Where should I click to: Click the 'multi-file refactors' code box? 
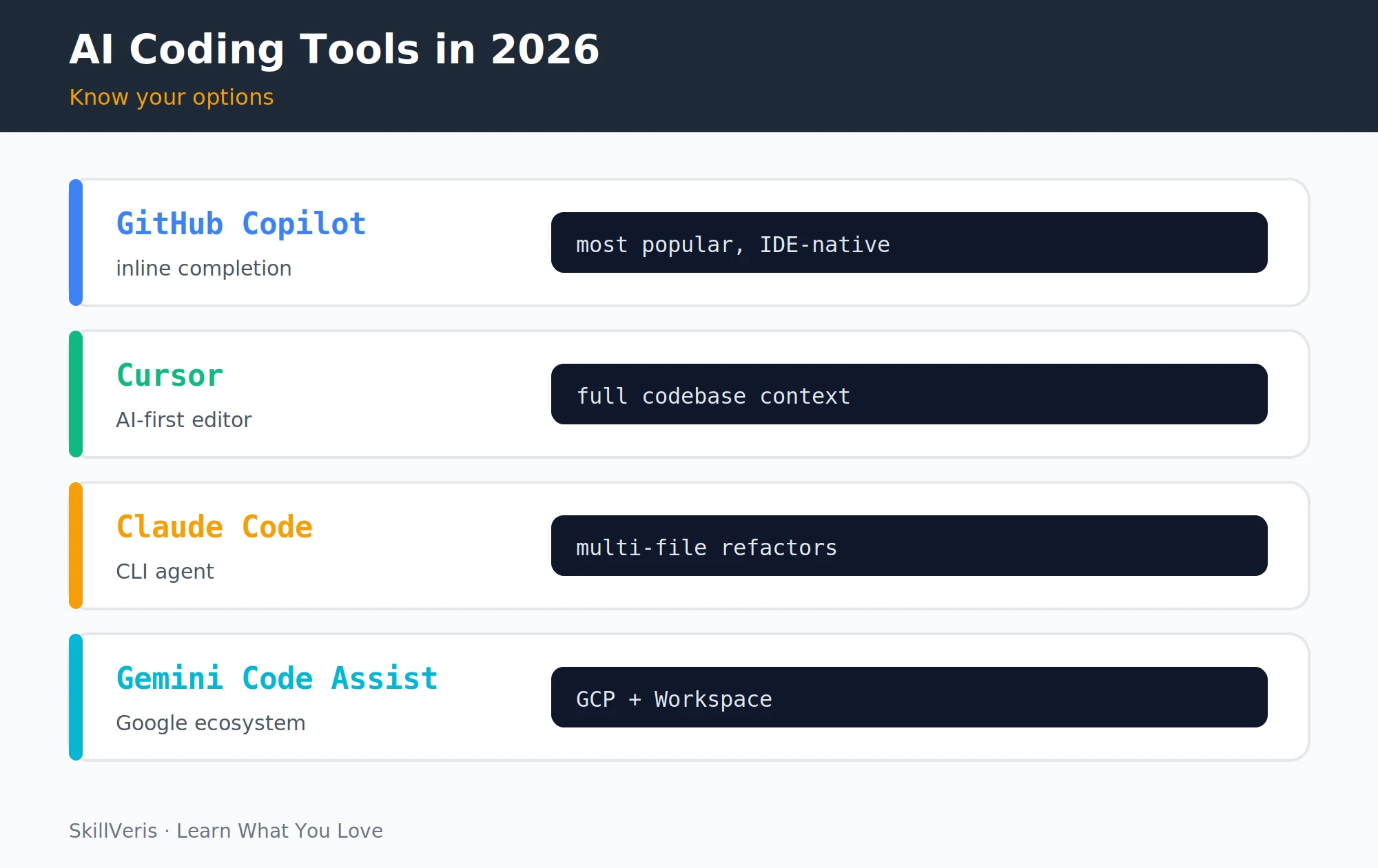[909, 546]
